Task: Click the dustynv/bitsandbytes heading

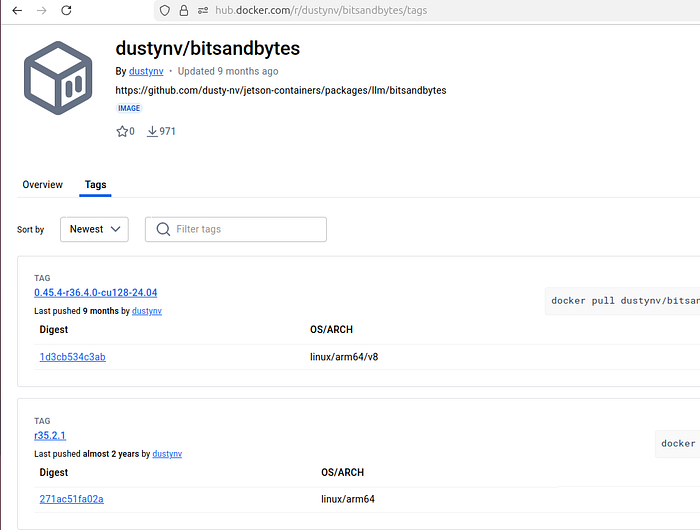Action: coord(208,48)
